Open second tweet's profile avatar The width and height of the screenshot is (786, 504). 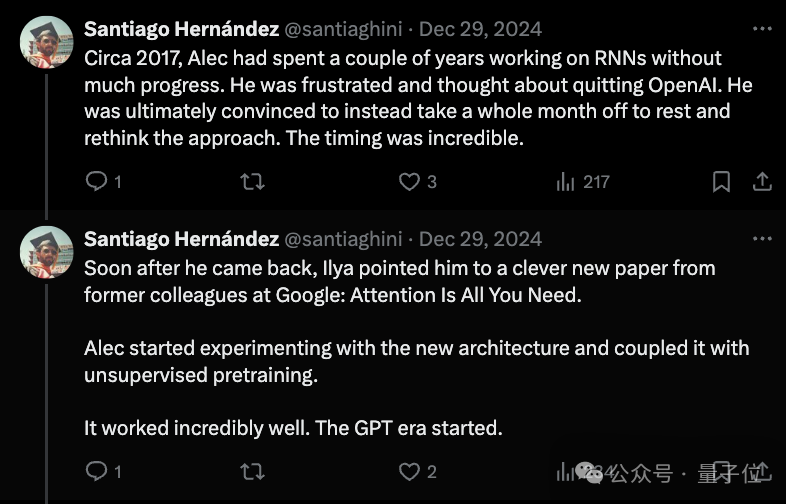coord(47,252)
